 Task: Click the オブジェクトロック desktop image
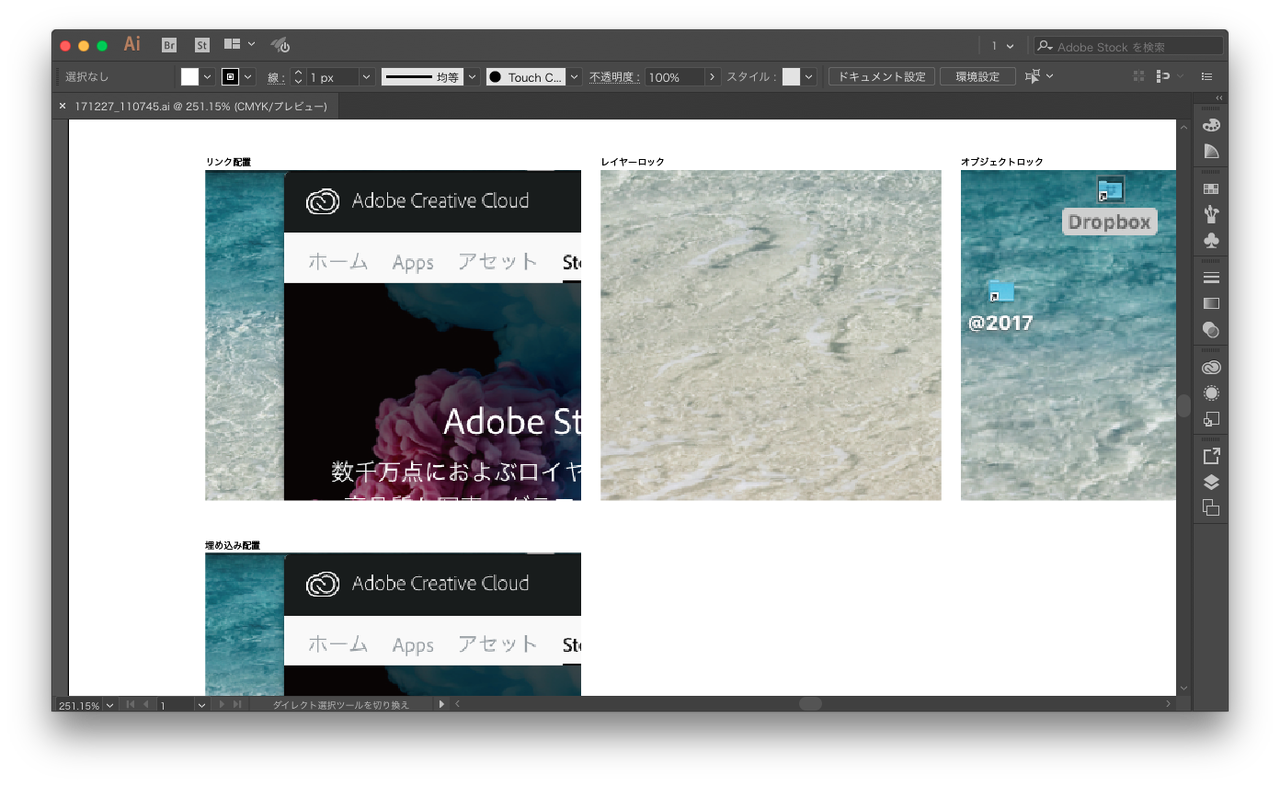(x=1068, y=335)
